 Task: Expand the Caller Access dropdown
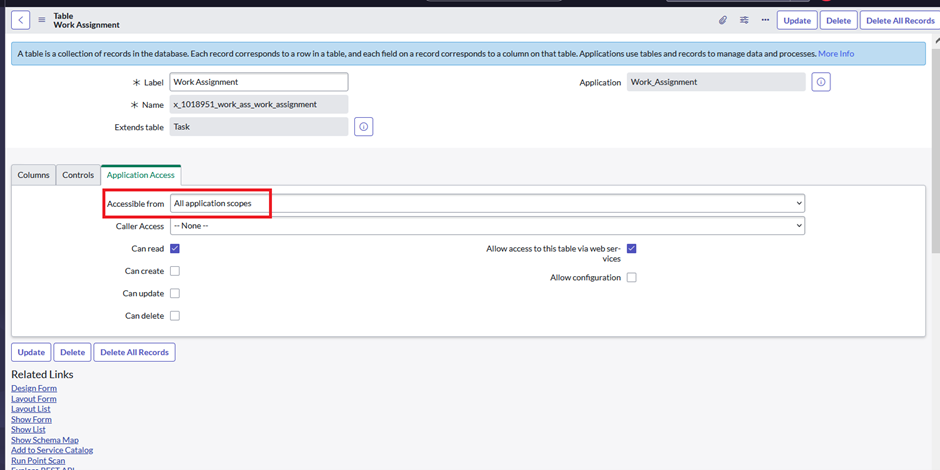click(x=487, y=226)
